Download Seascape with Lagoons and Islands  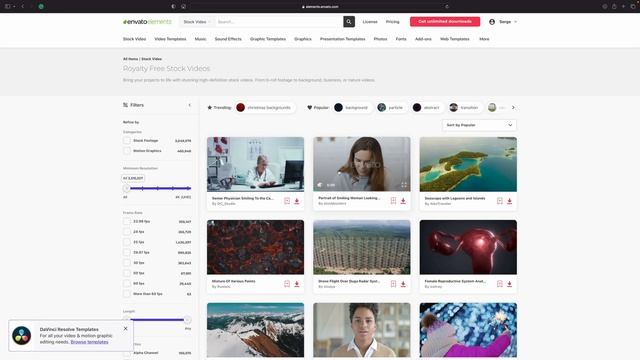pos(509,201)
